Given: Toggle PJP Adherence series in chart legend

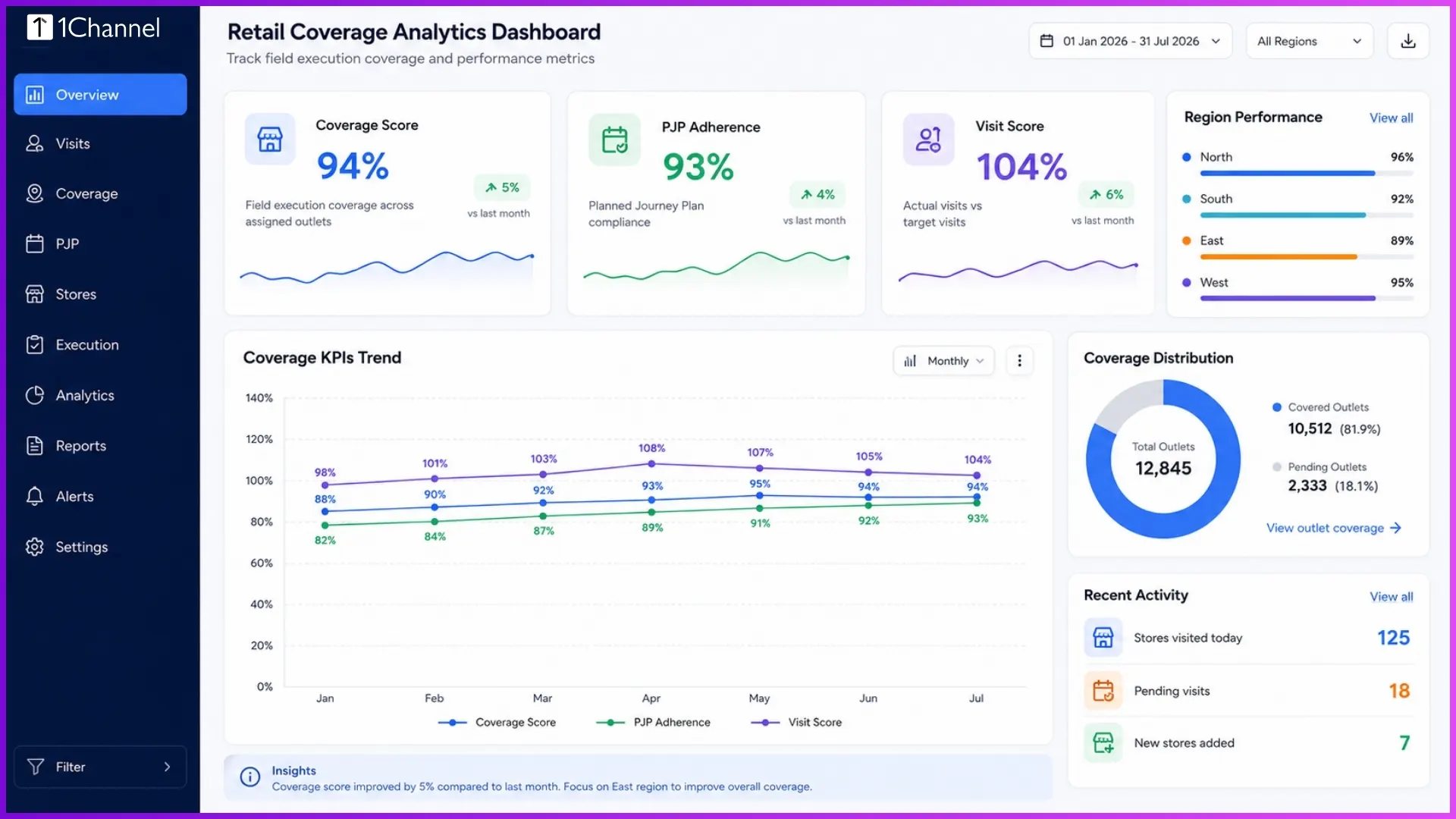Looking at the screenshot, I should (653, 723).
